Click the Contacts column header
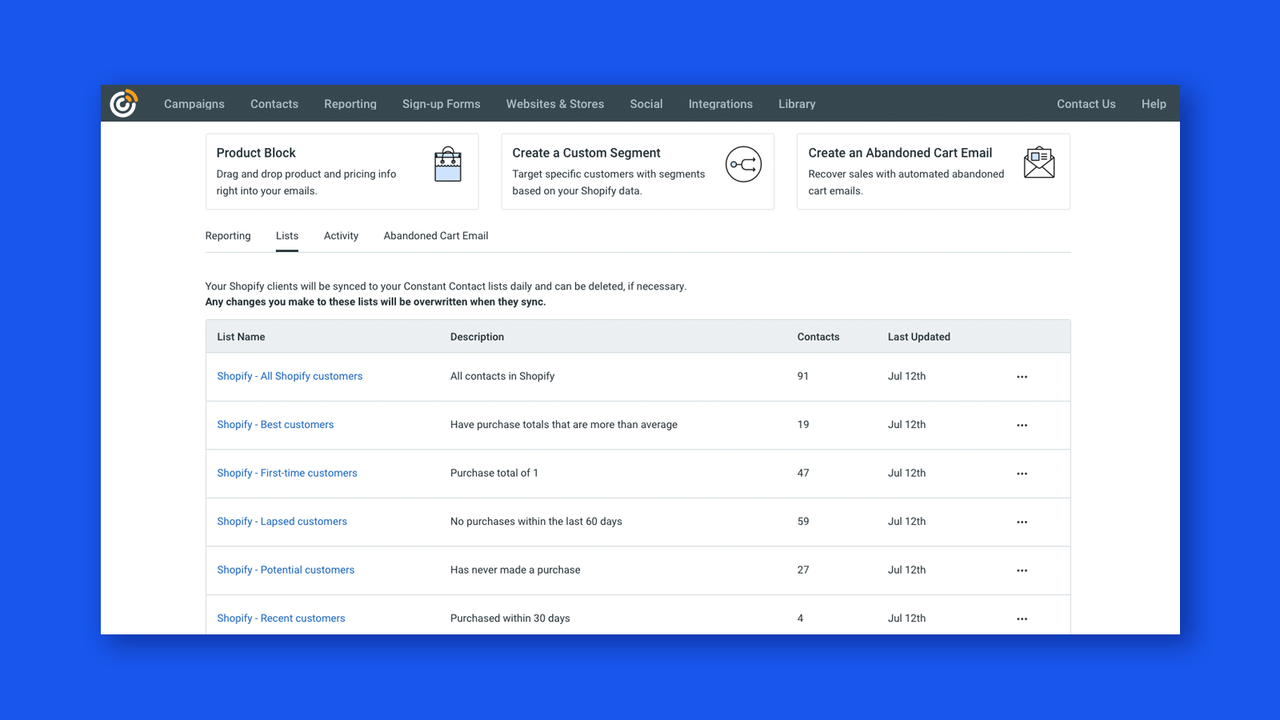Image resolution: width=1280 pixels, height=720 pixels. 818,337
